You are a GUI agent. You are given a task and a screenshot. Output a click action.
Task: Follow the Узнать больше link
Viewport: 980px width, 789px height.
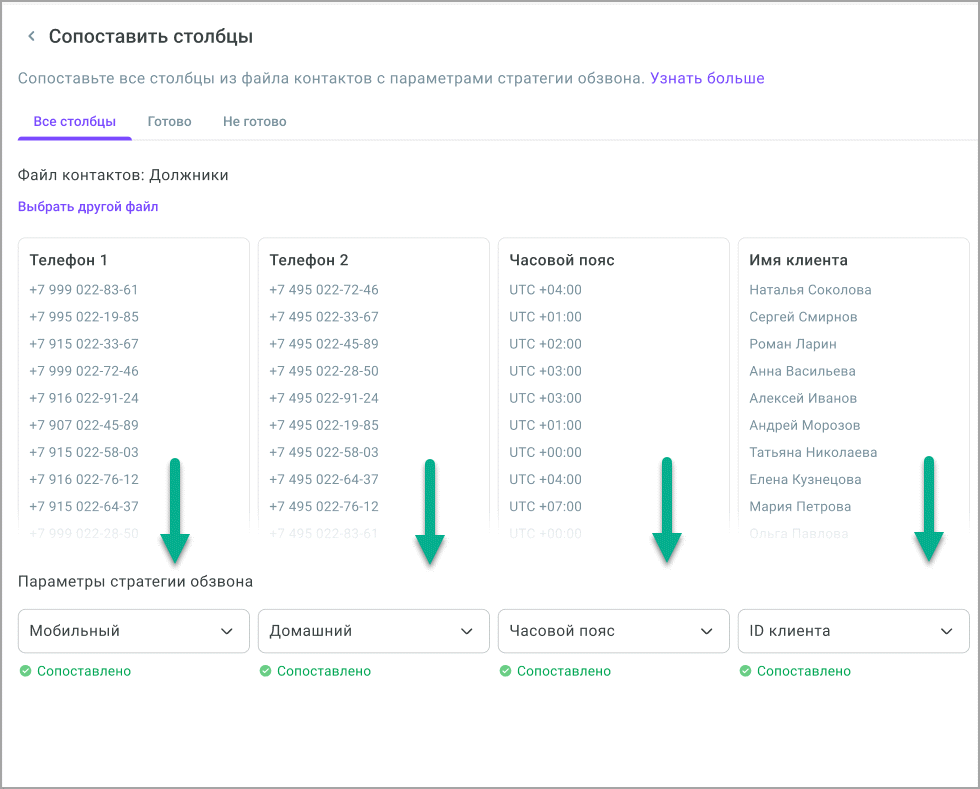(x=707, y=78)
